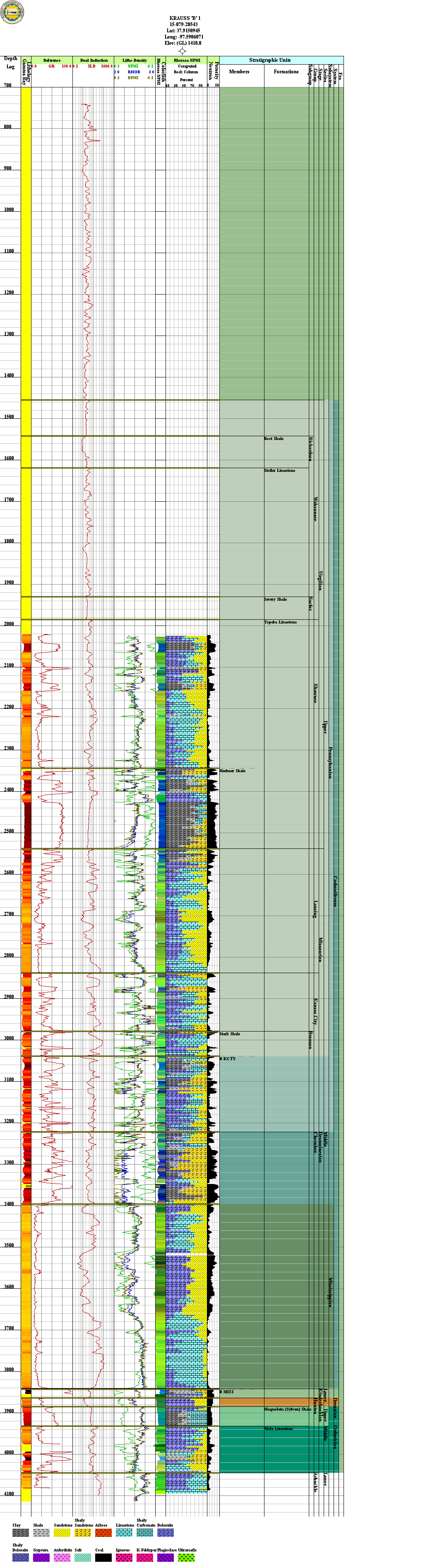Image resolution: width=447 pixels, height=1568 pixels.
Task: Click the black Coal legend swatch
Action: click(x=103, y=1557)
